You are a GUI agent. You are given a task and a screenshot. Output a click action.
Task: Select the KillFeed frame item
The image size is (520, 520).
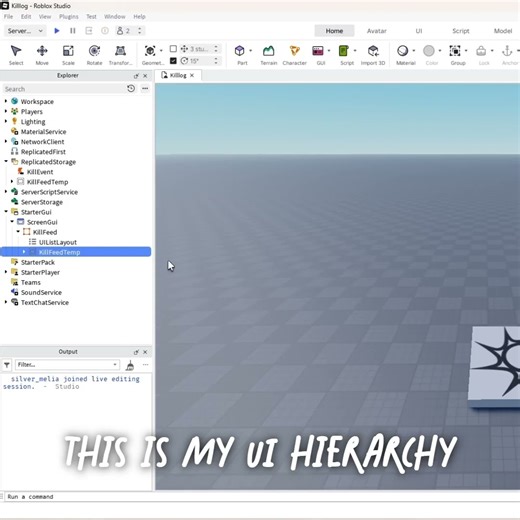click(45, 232)
